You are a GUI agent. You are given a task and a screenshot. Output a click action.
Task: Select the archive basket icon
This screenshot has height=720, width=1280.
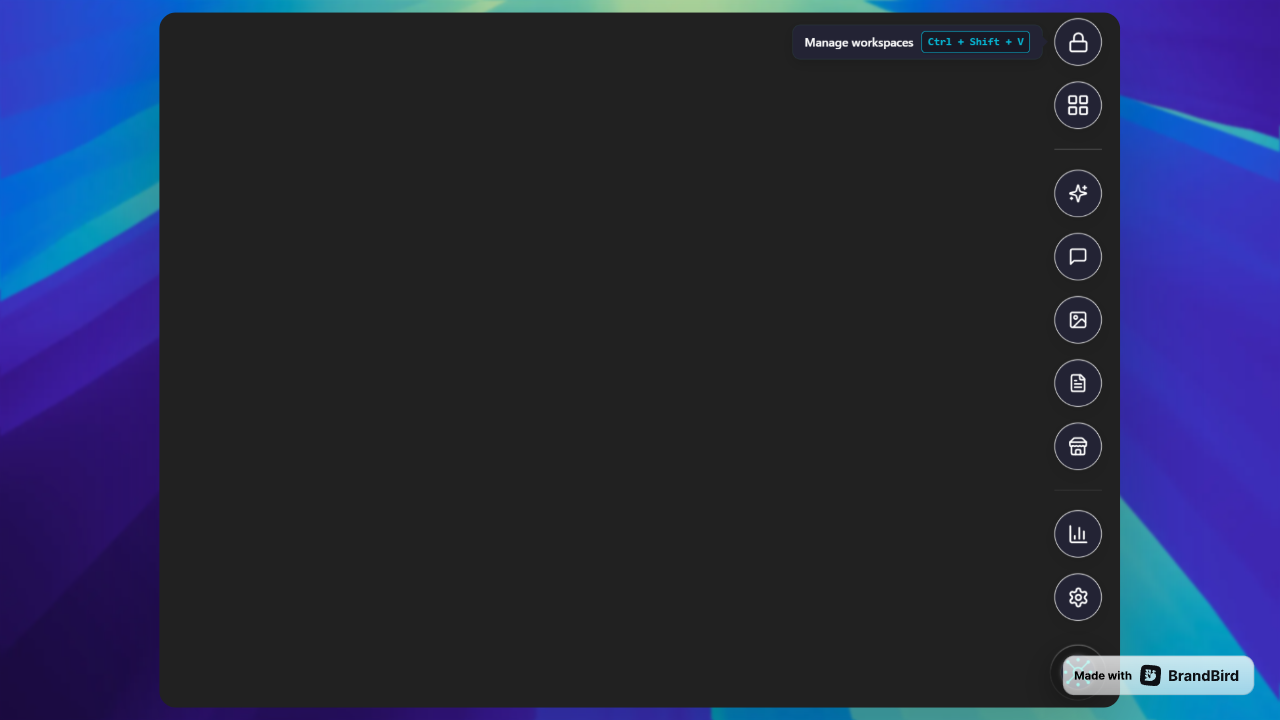tap(1077, 446)
